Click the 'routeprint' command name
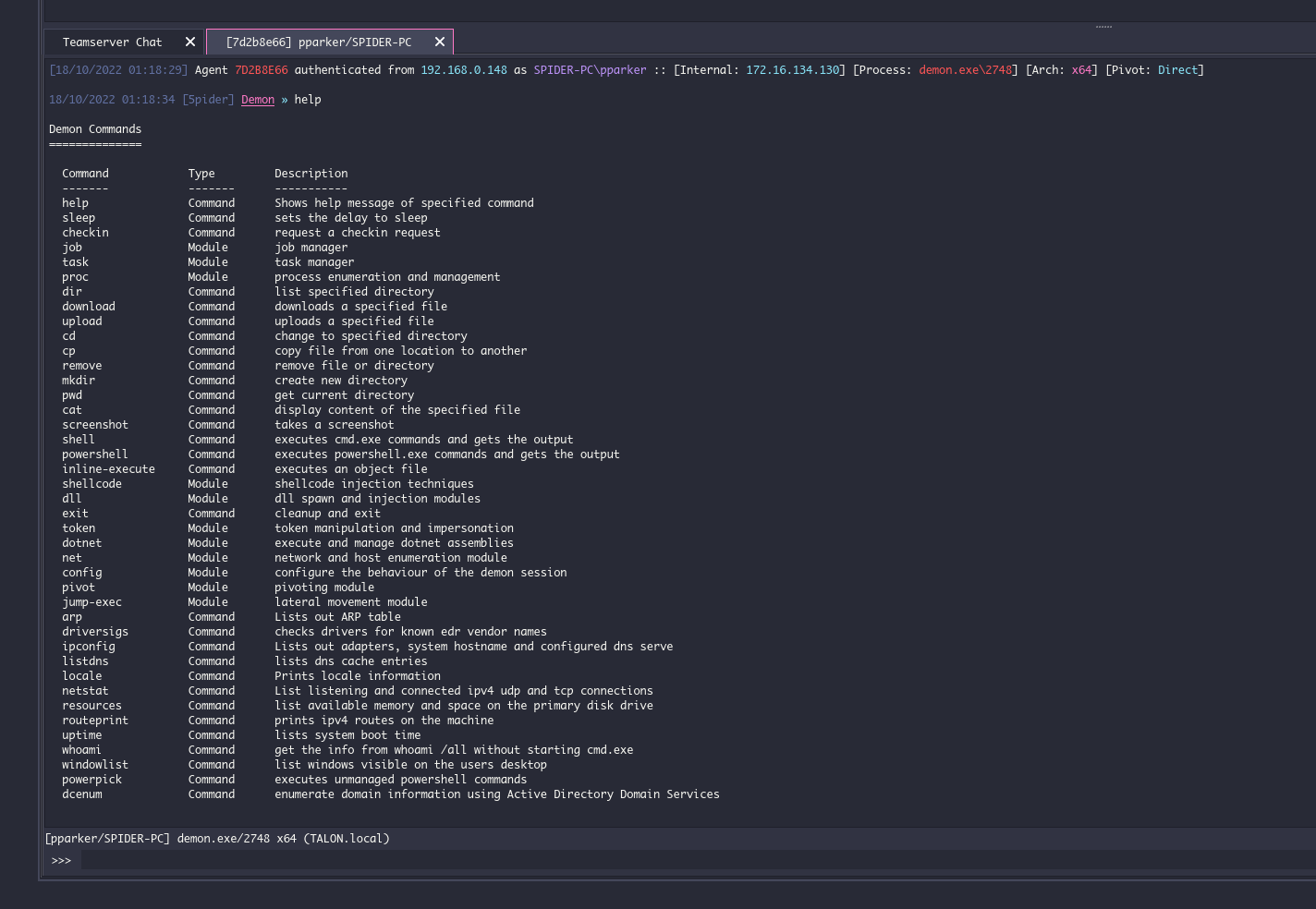1316x909 pixels. (95, 721)
